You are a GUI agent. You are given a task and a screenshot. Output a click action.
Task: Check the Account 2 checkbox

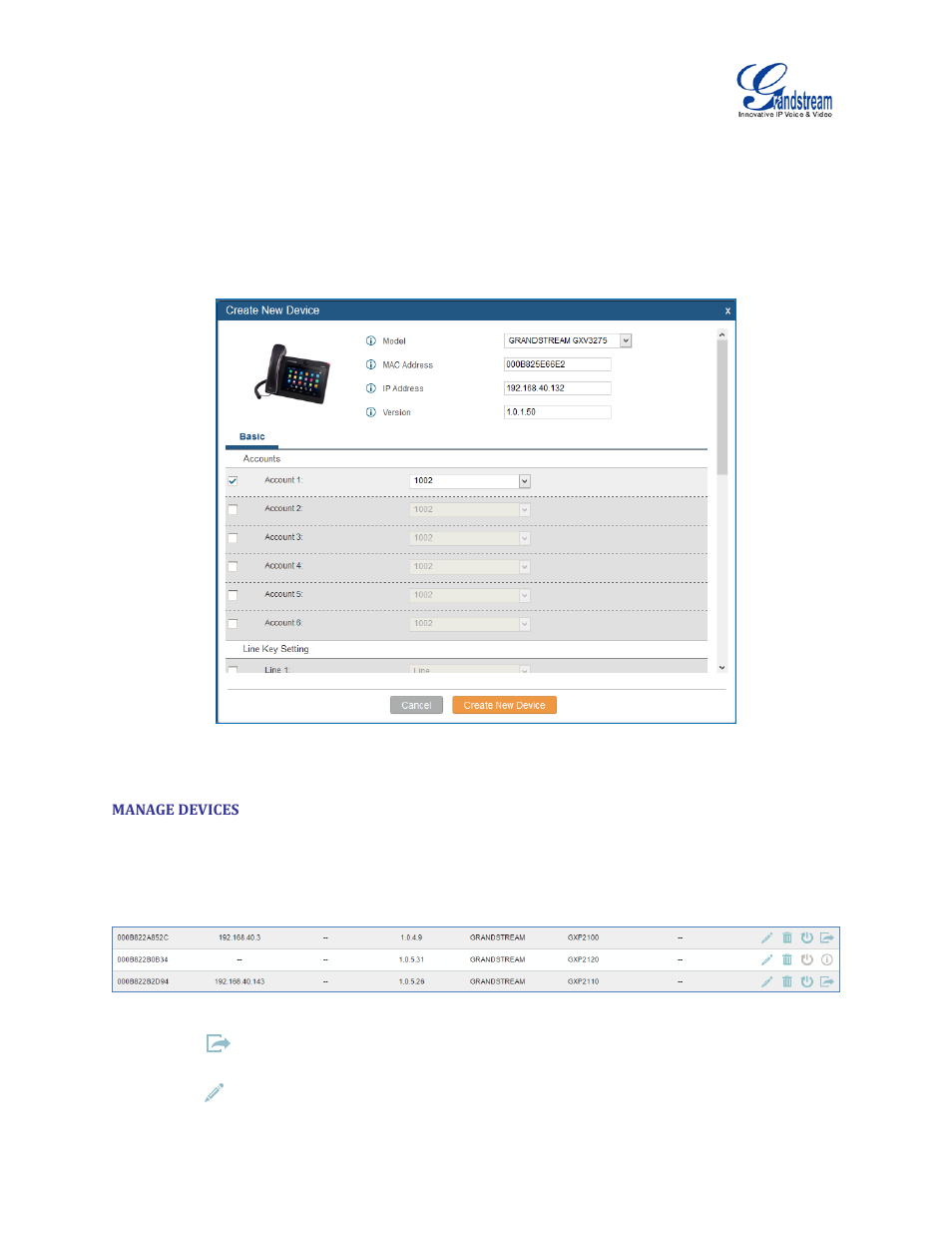233,509
